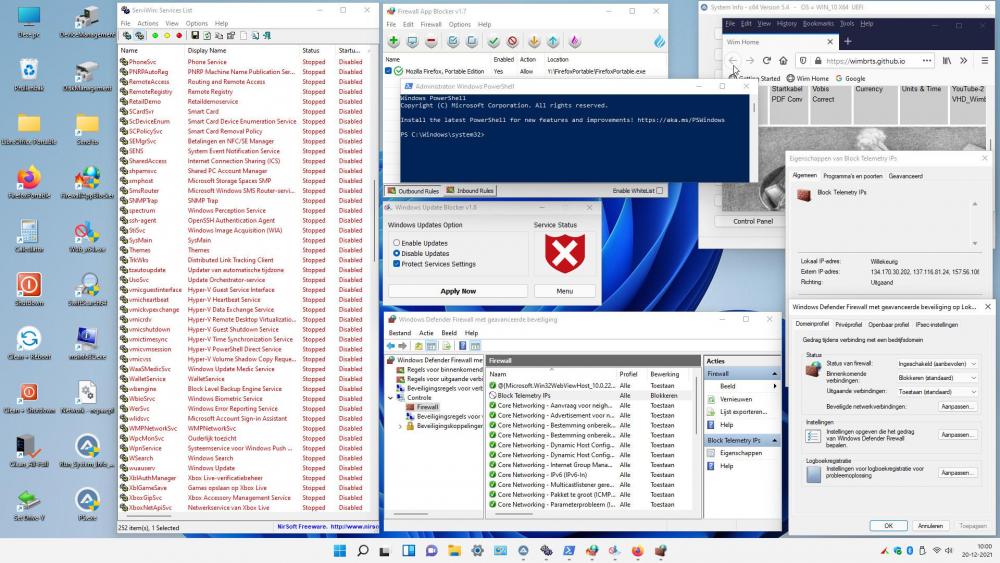This screenshot has height=563, width=1000.
Task: Toggle Protect Services Settings checkbox
Action: coord(397,264)
